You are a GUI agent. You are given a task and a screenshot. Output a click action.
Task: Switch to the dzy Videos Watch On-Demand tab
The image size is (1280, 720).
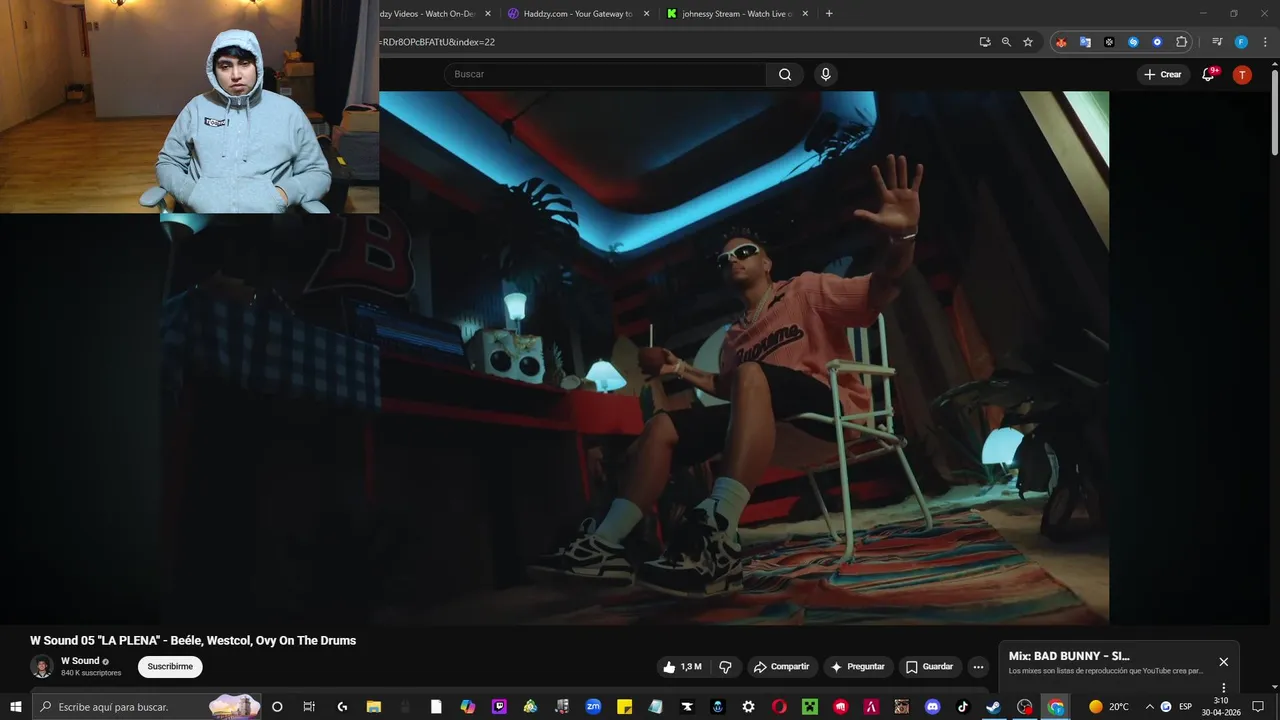tap(428, 14)
